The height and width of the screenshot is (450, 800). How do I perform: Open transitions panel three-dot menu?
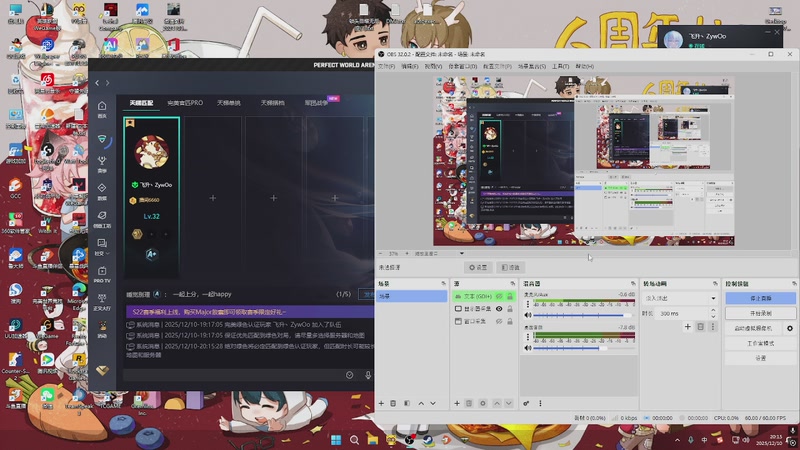[x=713, y=327]
